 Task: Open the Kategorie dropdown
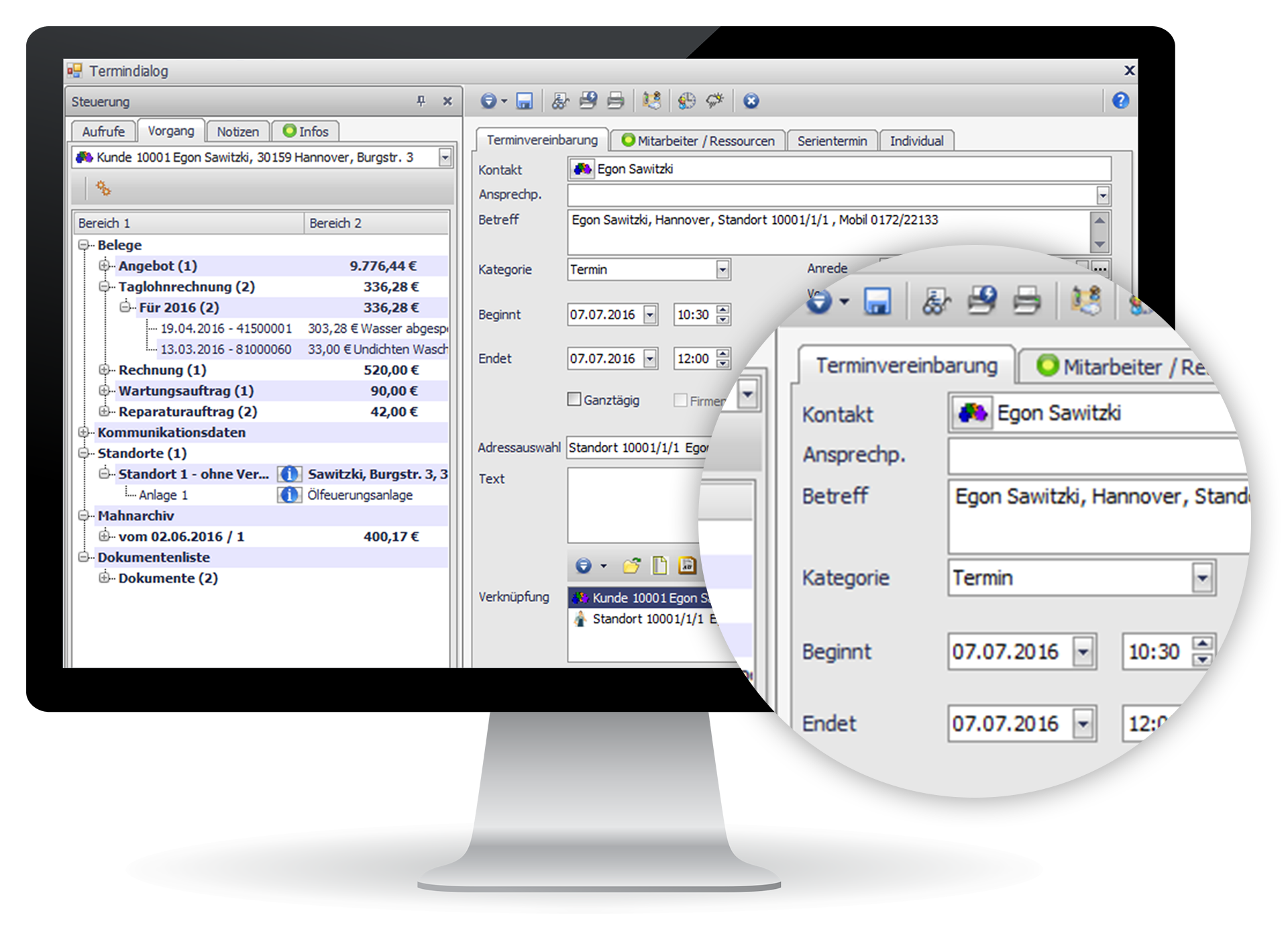(722, 270)
